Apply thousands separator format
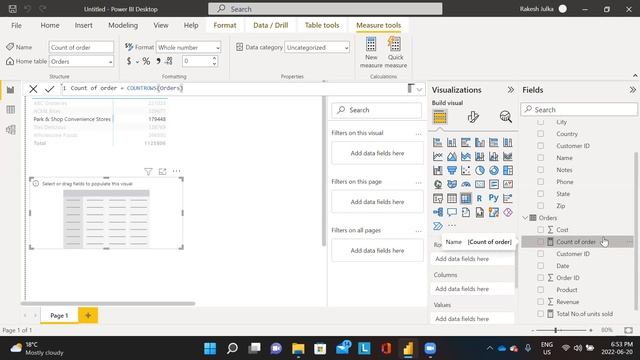This screenshot has height=360, width=640. tap(158, 62)
